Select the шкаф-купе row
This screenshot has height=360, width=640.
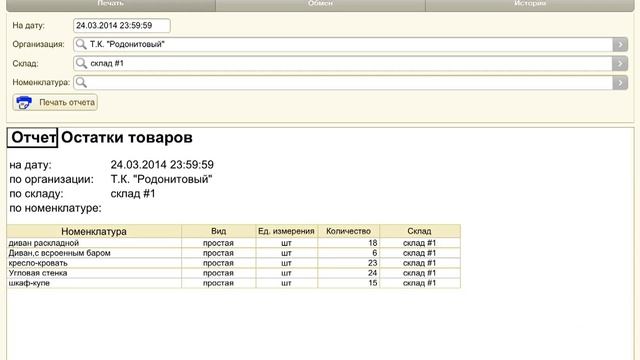(x=233, y=283)
